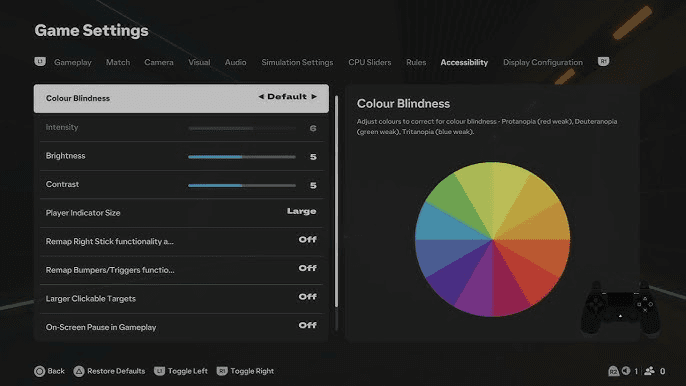Select previous Colour Blindness option with left arrow

point(261,97)
